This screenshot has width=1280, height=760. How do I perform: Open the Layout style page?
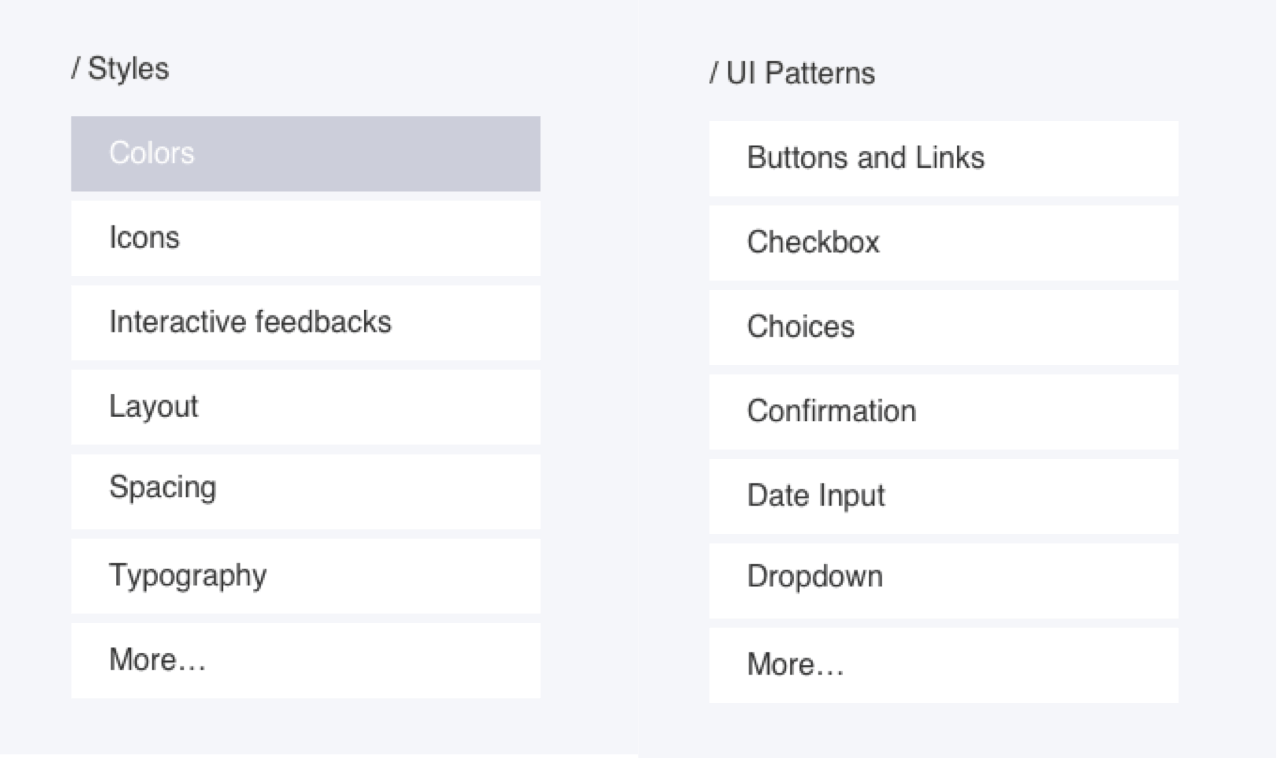pyautogui.click(x=305, y=407)
